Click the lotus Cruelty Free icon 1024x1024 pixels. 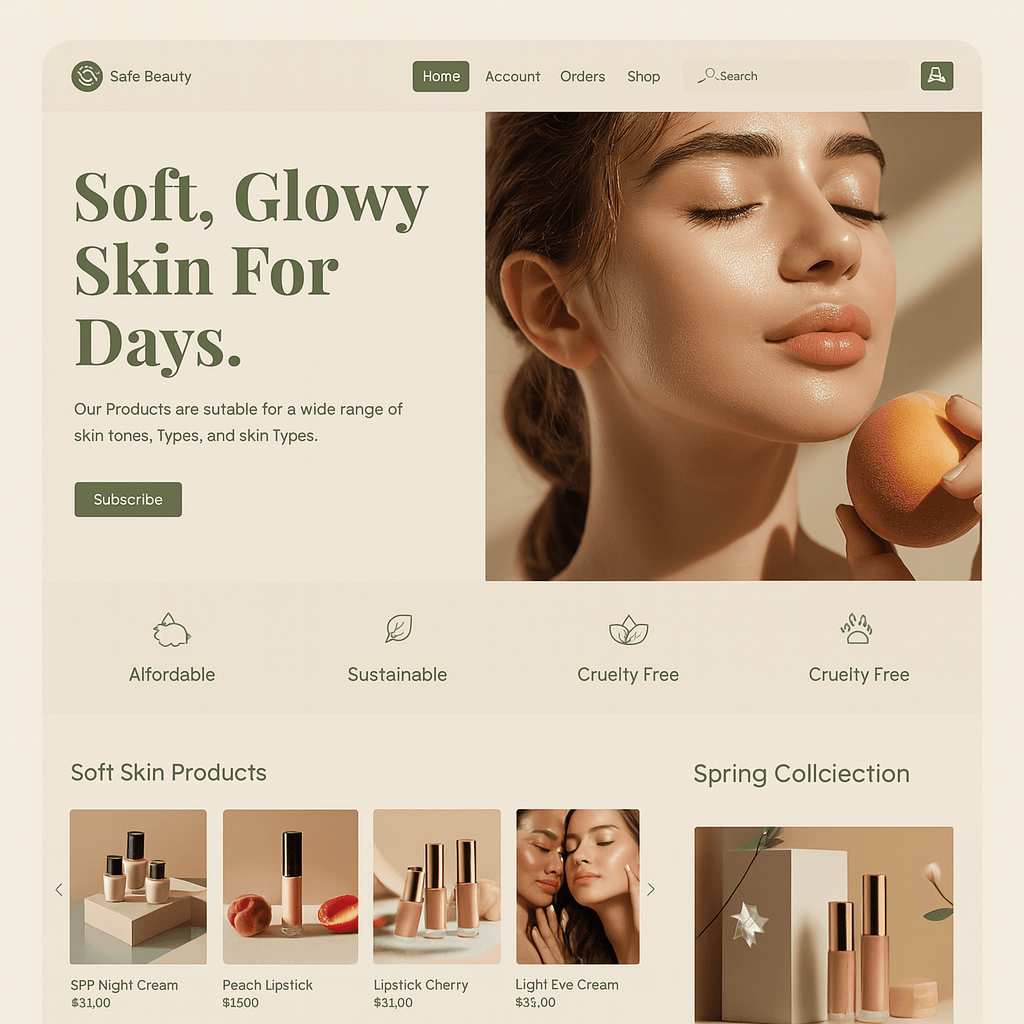(x=628, y=630)
